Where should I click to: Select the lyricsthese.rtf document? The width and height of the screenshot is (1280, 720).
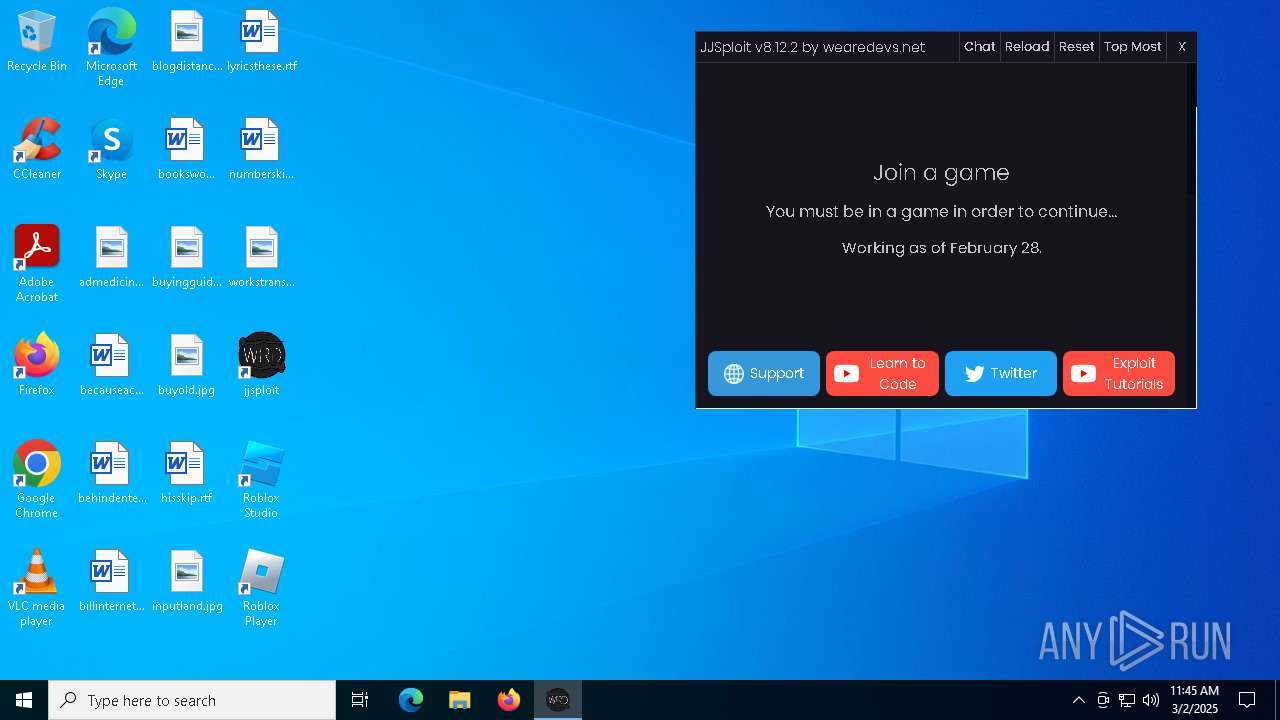[x=261, y=42]
